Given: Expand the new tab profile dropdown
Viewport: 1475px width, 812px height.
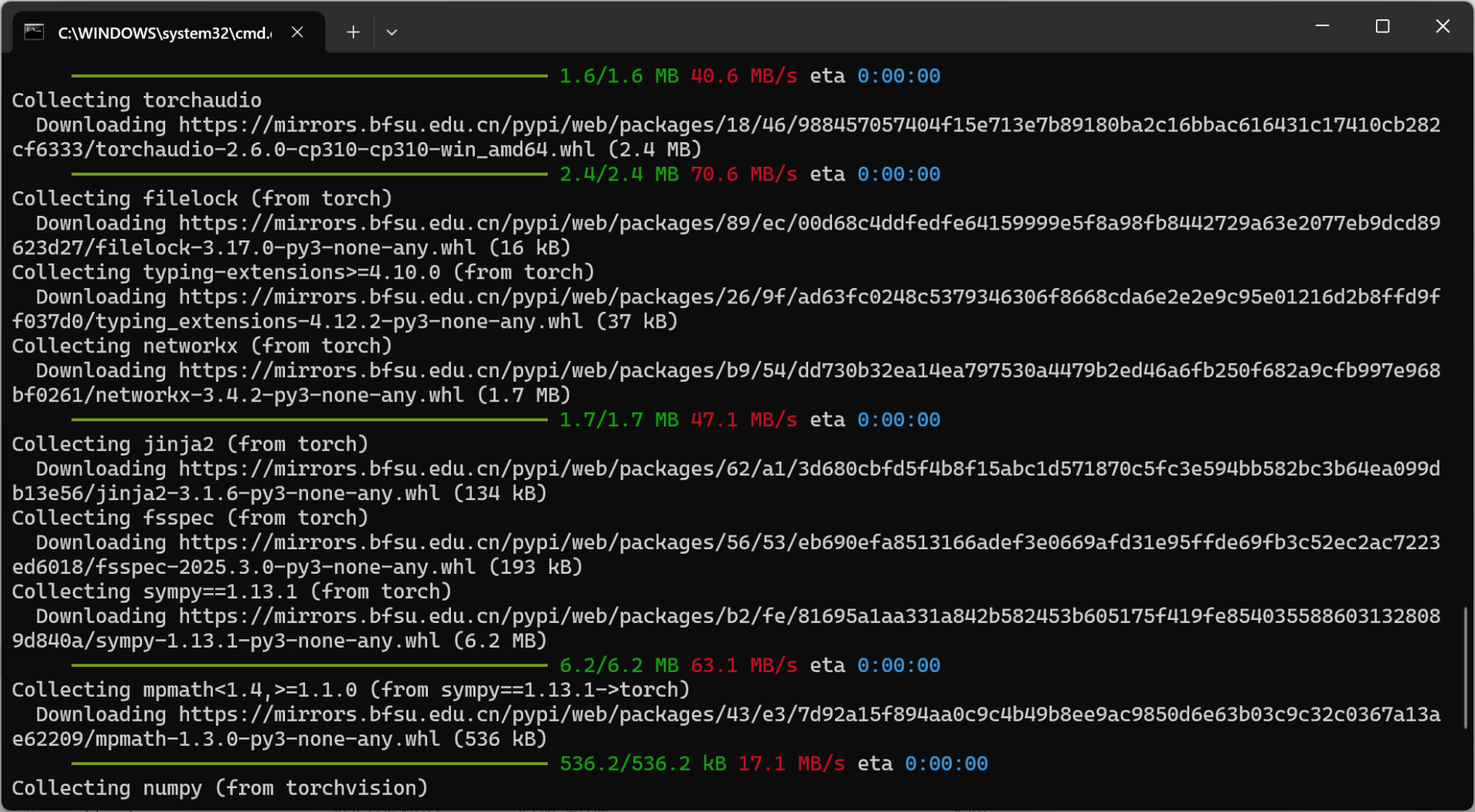Looking at the screenshot, I should (x=392, y=32).
